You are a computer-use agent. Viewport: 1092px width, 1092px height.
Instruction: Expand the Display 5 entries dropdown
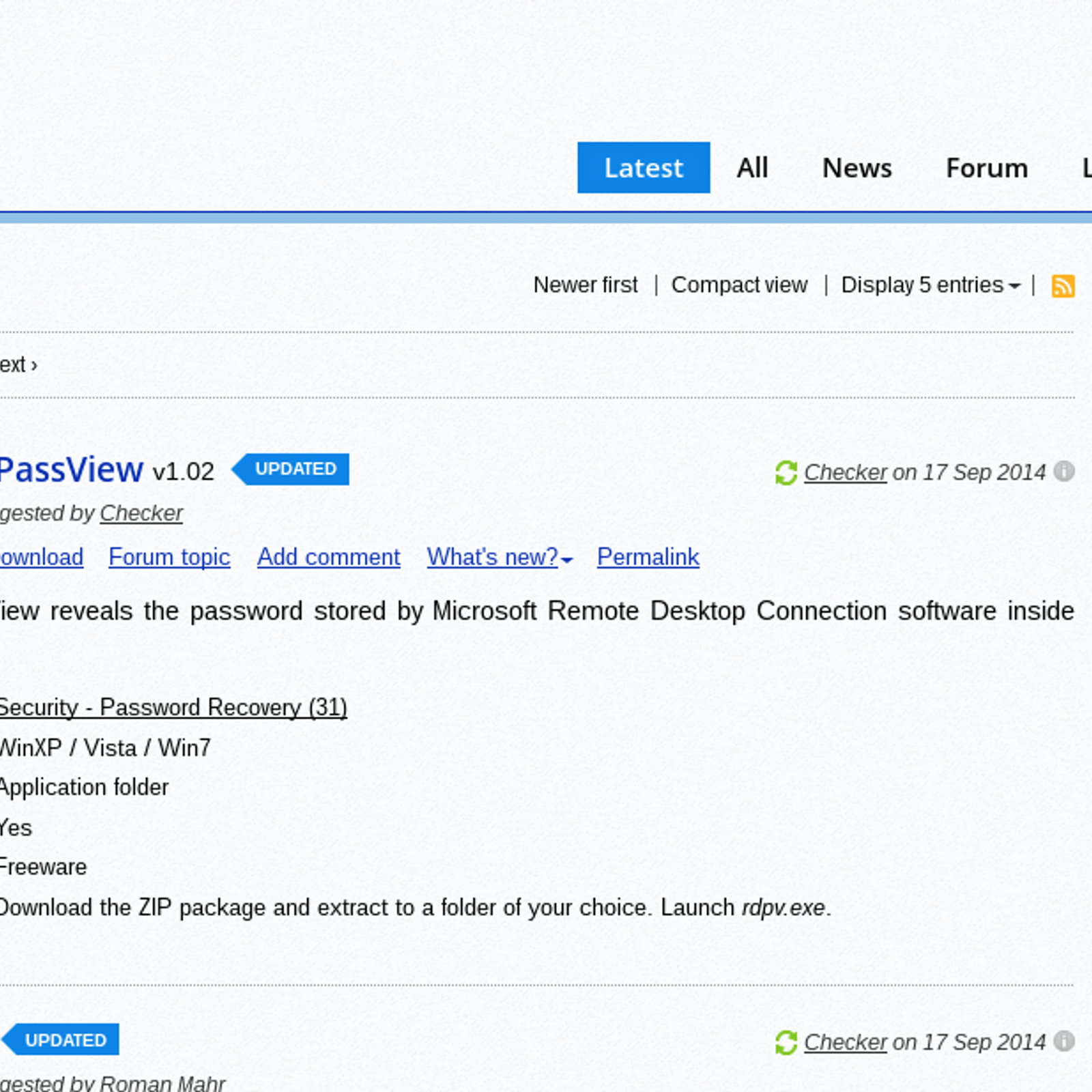coord(931,285)
